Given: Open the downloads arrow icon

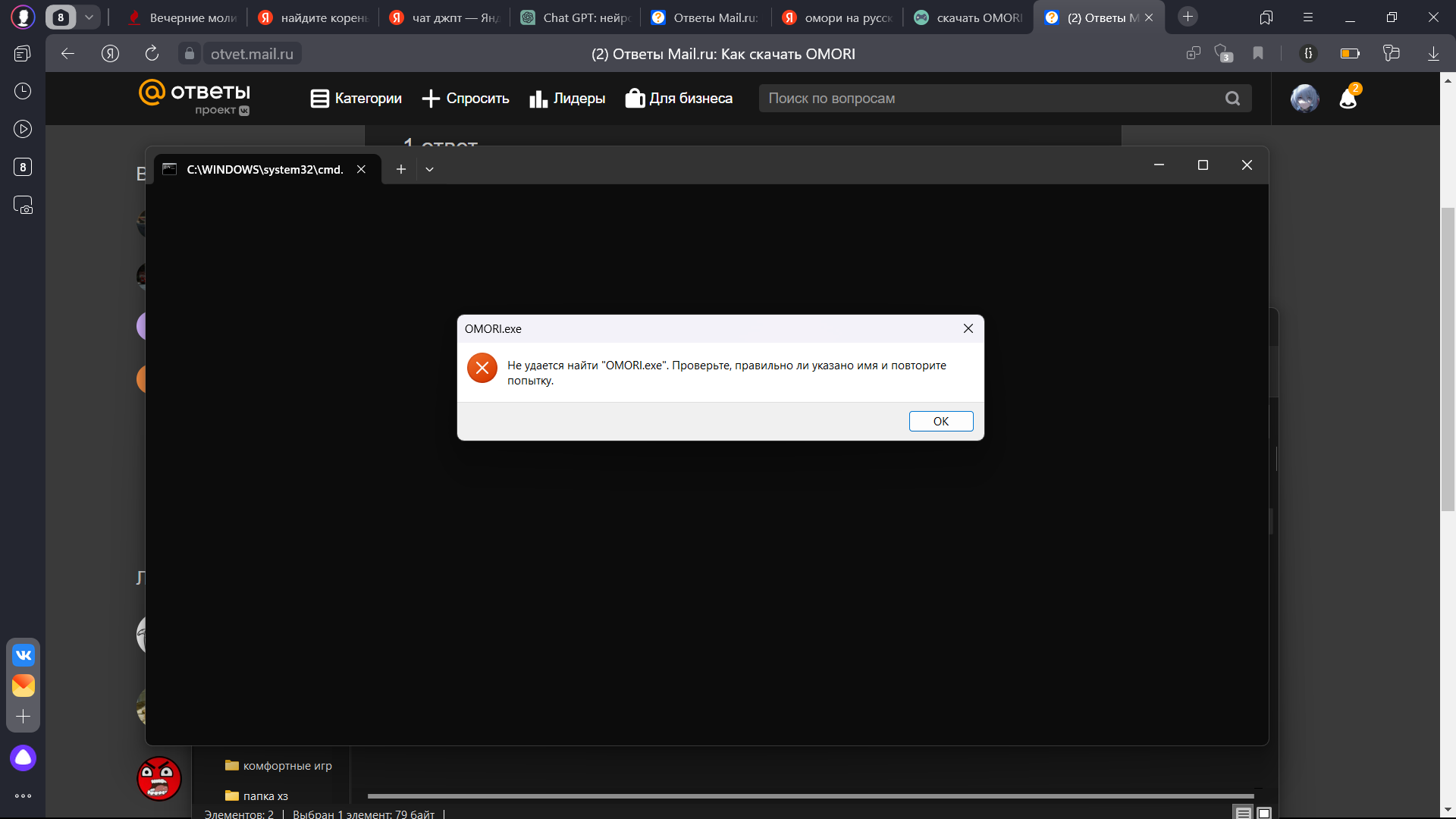Looking at the screenshot, I should (x=1433, y=53).
